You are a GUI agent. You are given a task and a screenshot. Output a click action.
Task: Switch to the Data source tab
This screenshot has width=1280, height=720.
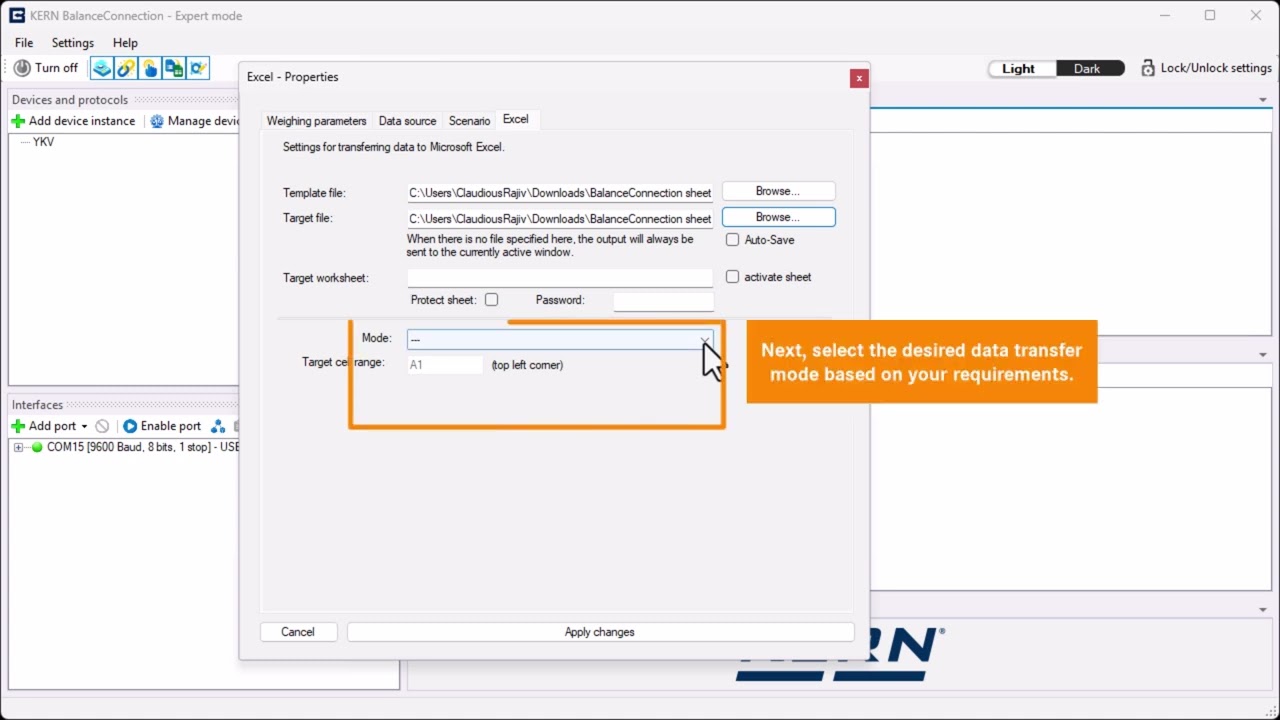[407, 121]
